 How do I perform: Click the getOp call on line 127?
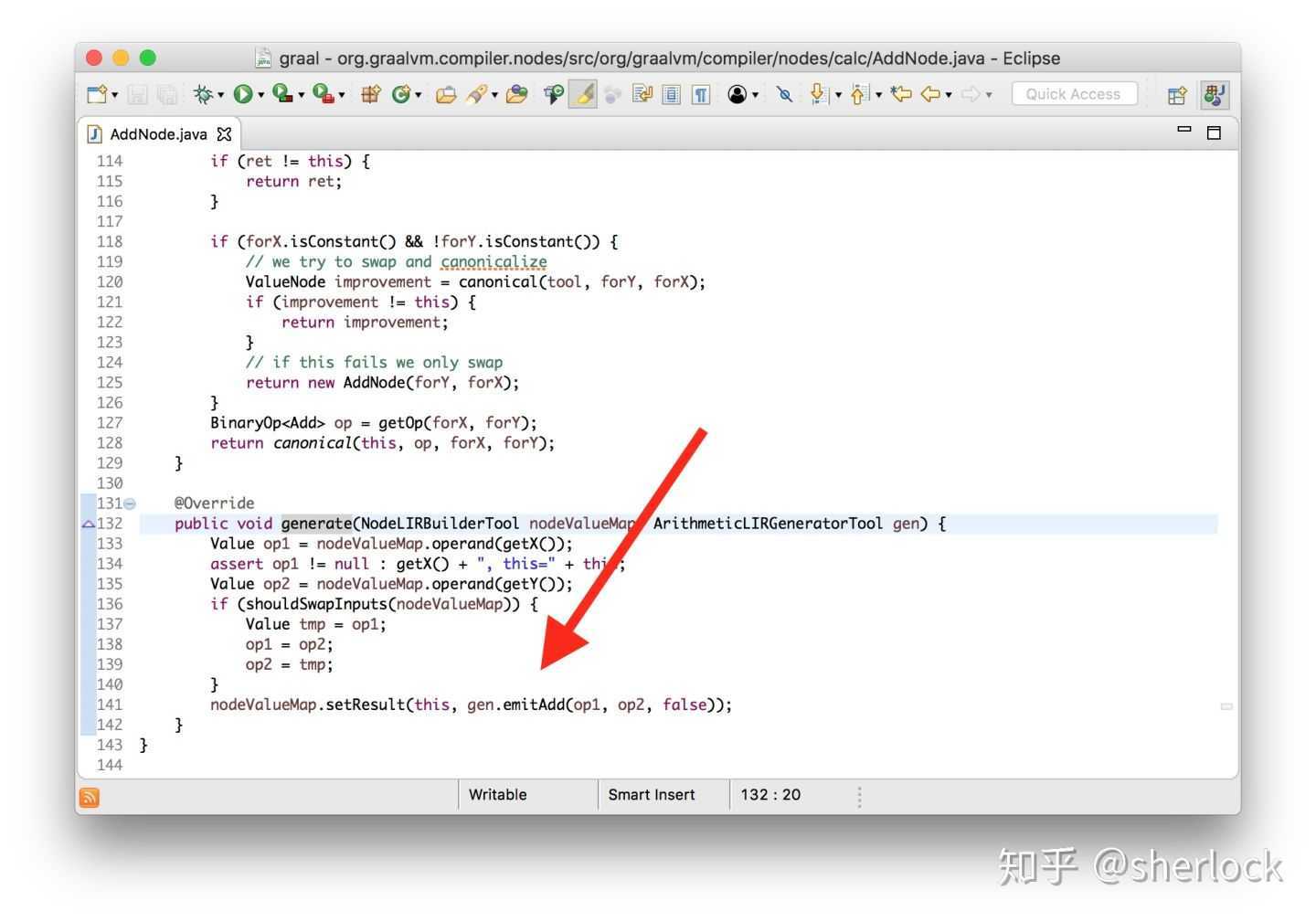pos(401,423)
